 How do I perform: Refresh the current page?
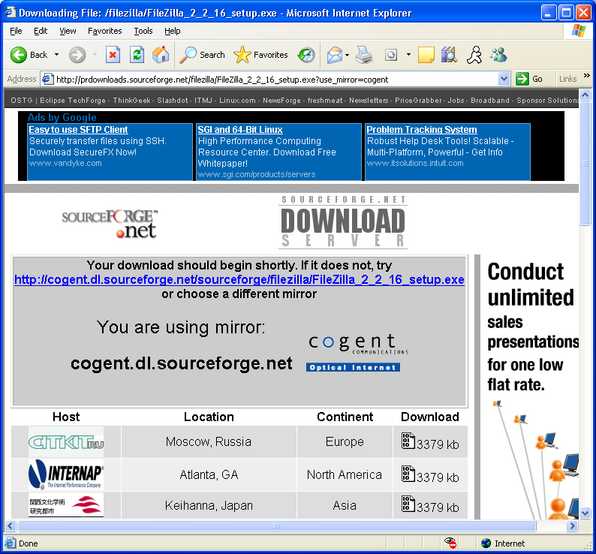click(x=136, y=55)
